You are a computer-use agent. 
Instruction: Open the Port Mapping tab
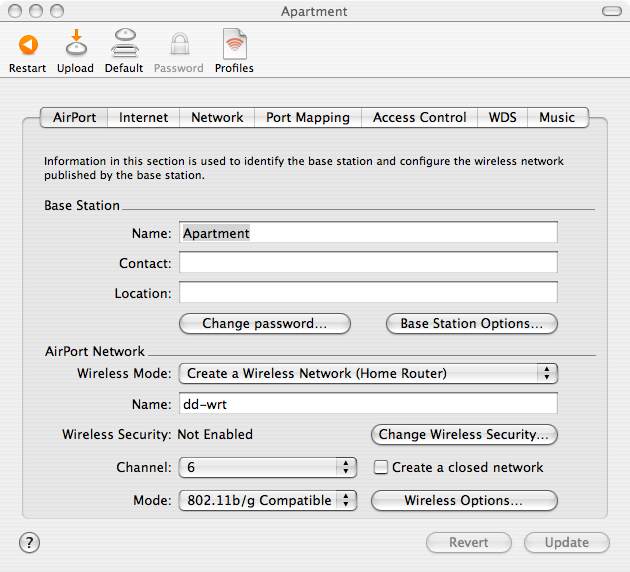pos(308,117)
